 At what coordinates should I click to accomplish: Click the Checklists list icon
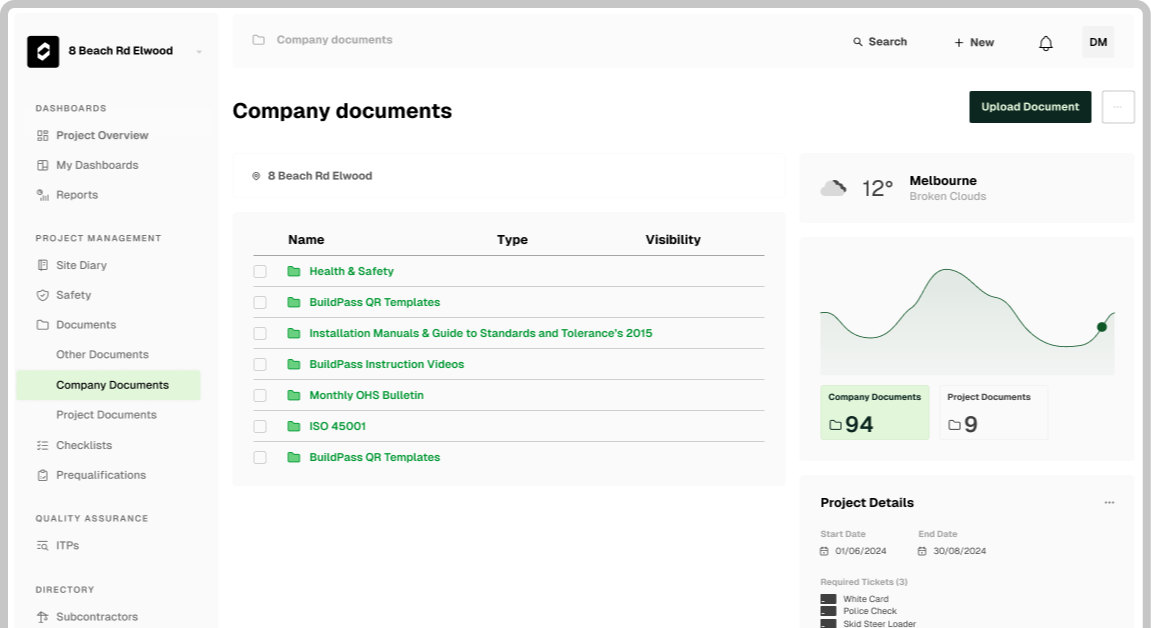(x=43, y=445)
